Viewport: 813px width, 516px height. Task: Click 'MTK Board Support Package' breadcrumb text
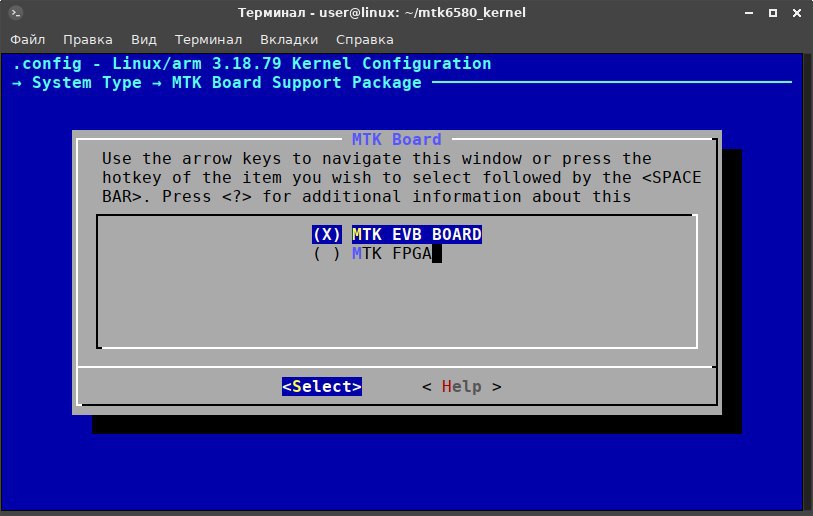pos(297,83)
